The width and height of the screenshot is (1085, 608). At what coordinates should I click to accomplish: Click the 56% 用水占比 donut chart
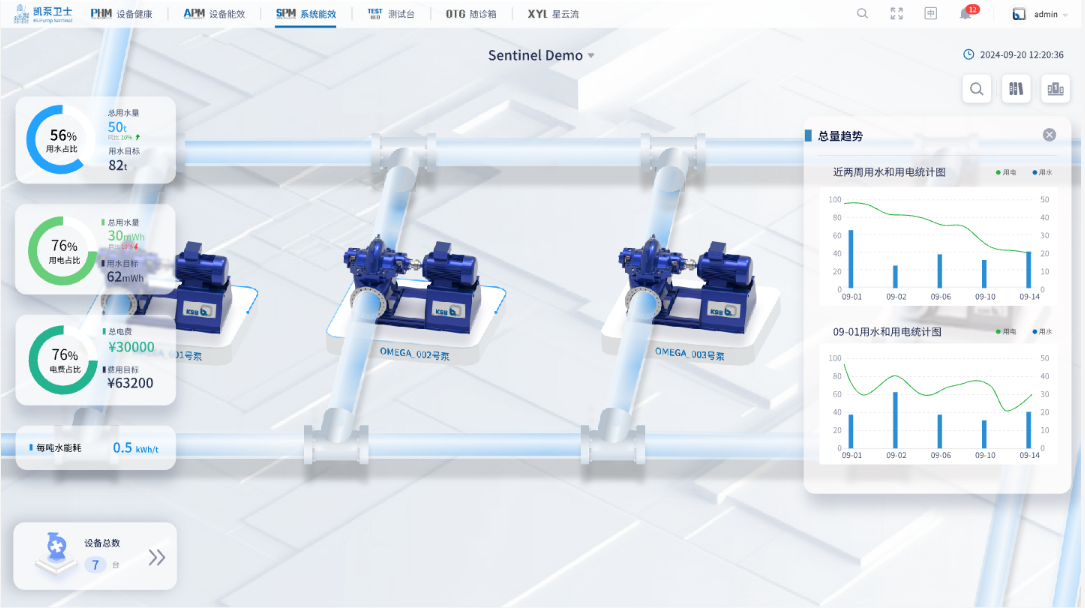pos(62,140)
